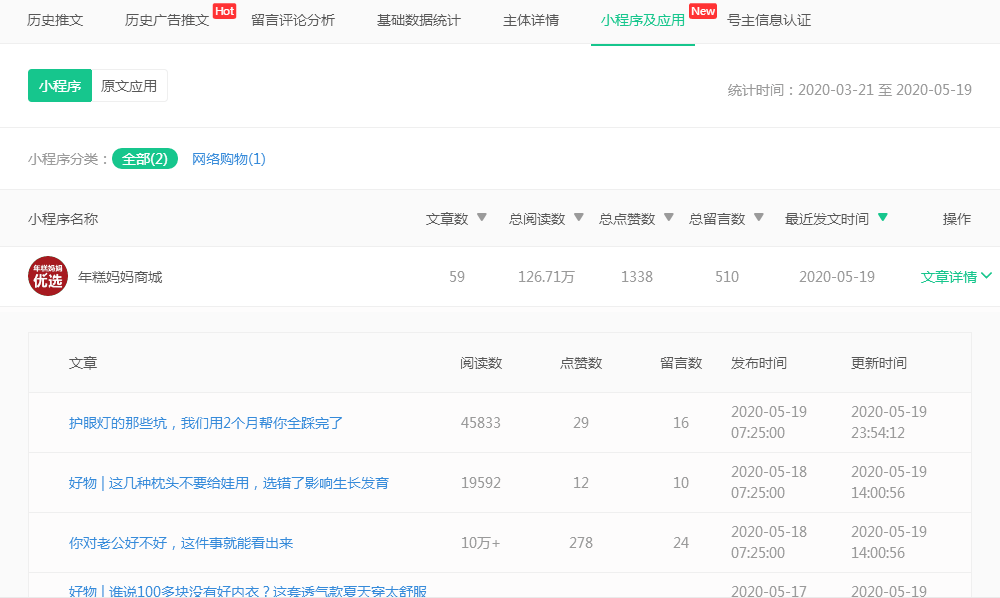Open article 谁说100多块没有好内衣
This screenshot has height=598, width=1000.
point(247,591)
